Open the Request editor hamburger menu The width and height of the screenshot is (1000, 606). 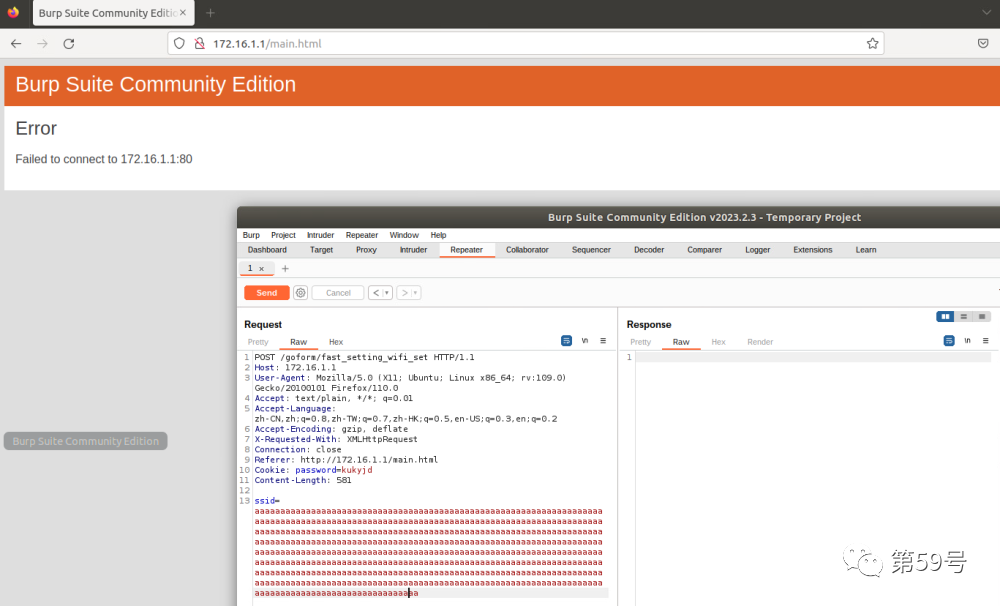point(603,341)
